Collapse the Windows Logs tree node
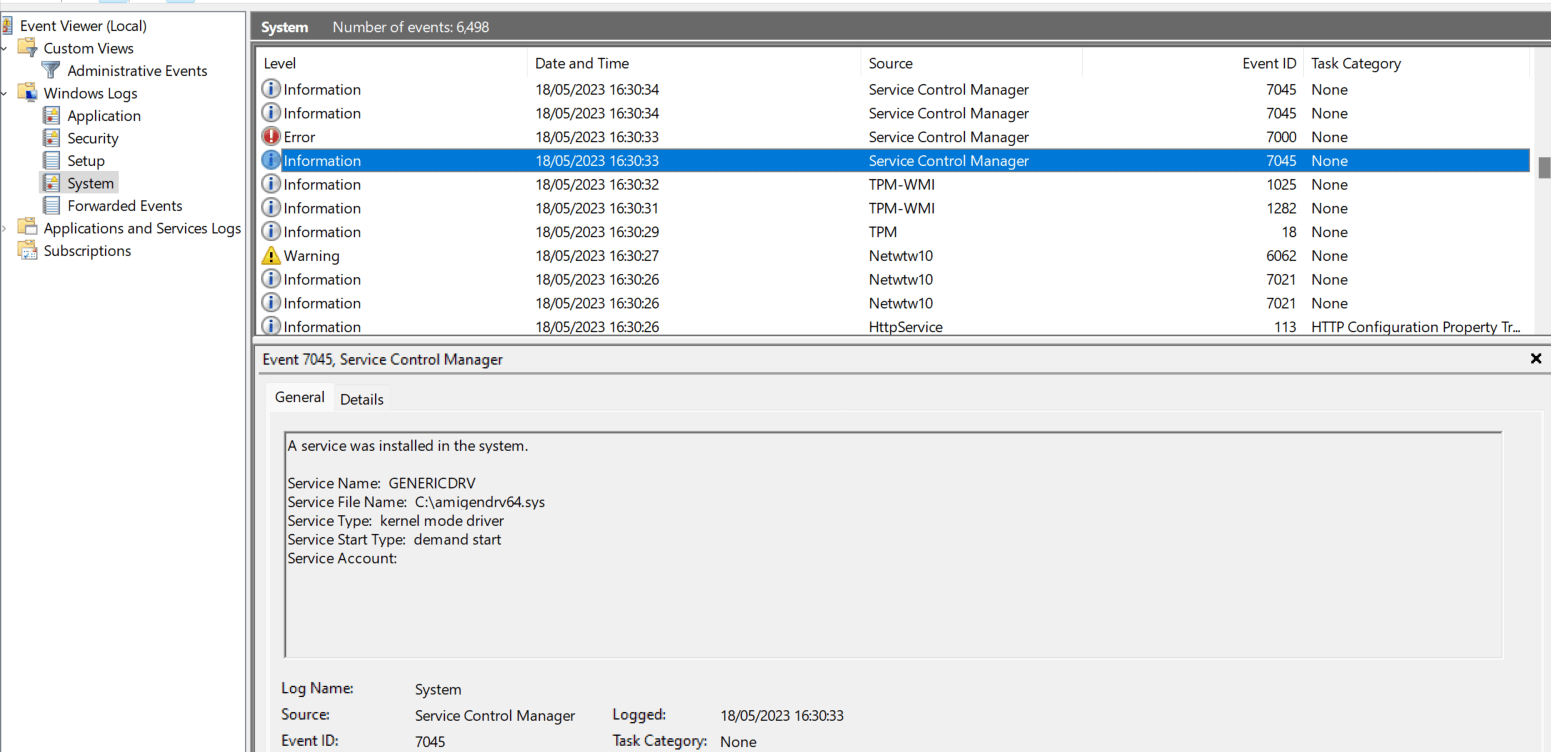Image resolution: width=1551 pixels, height=752 pixels. pyautogui.click(x=6, y=93)
